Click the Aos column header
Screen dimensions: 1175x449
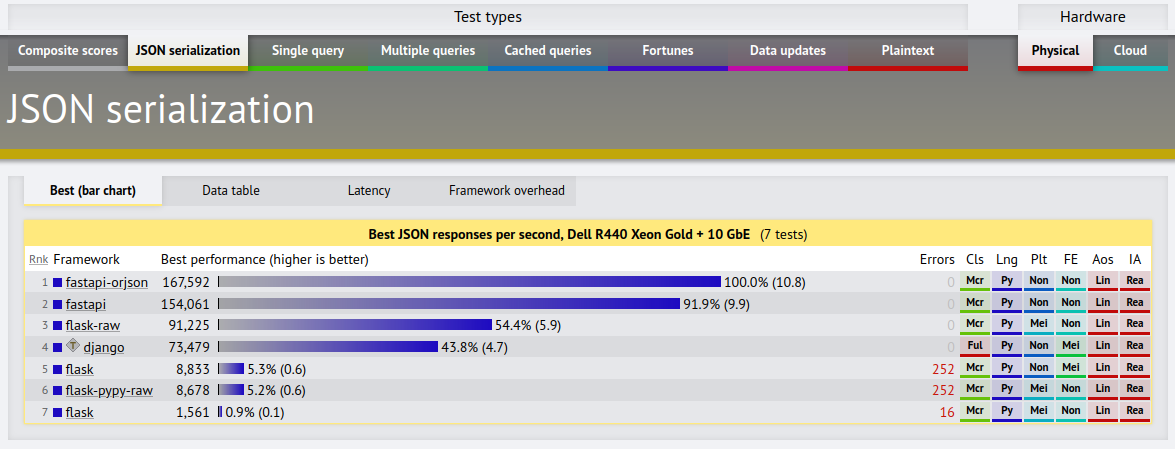[1102, 259]
